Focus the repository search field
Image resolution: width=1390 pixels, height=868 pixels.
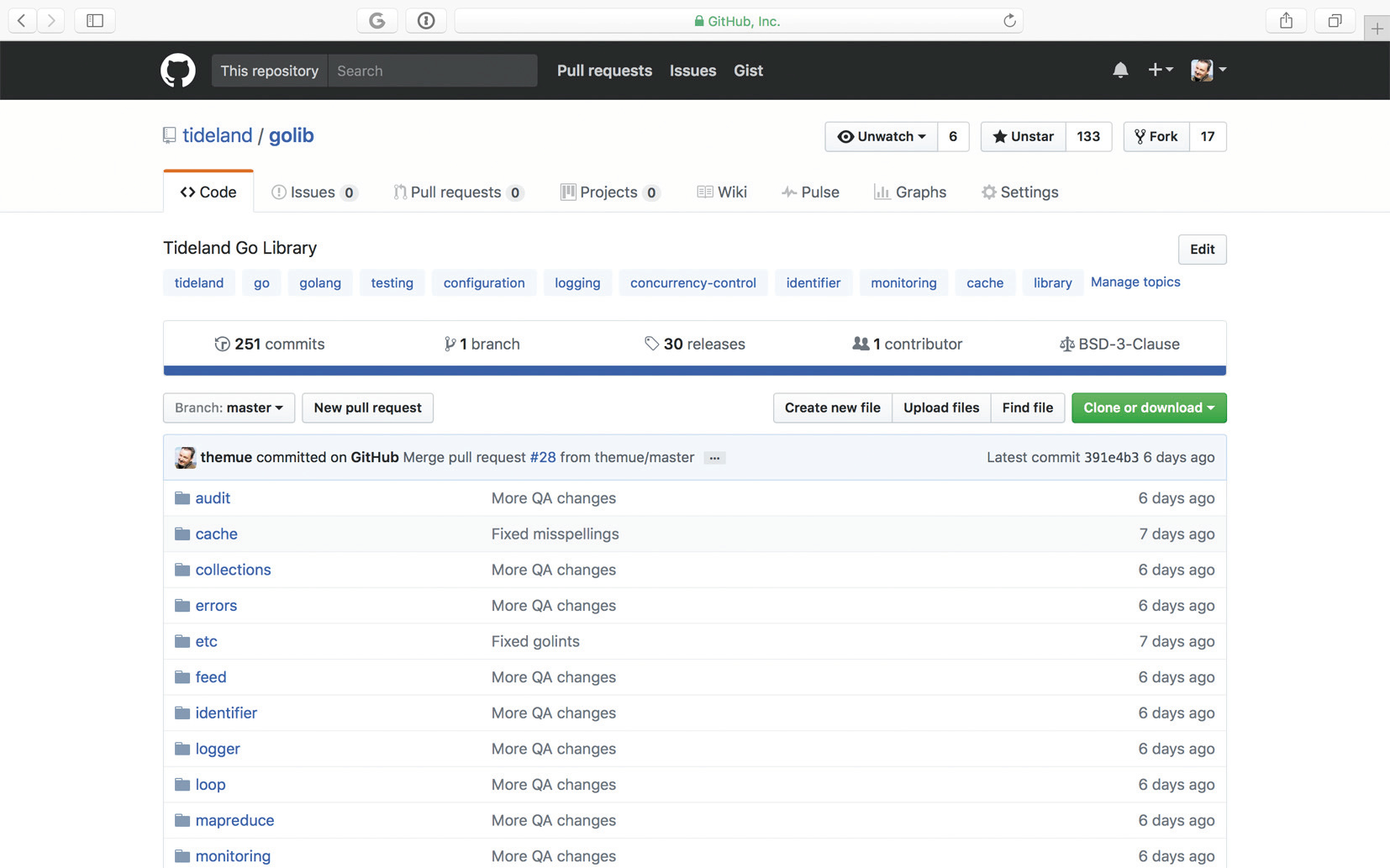432,71
